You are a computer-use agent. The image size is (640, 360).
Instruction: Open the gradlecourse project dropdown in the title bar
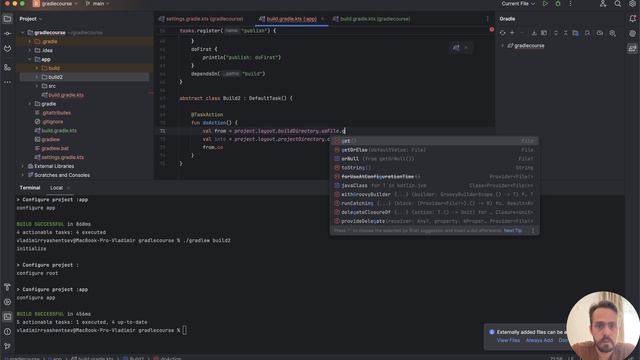(x=55, y=4)
